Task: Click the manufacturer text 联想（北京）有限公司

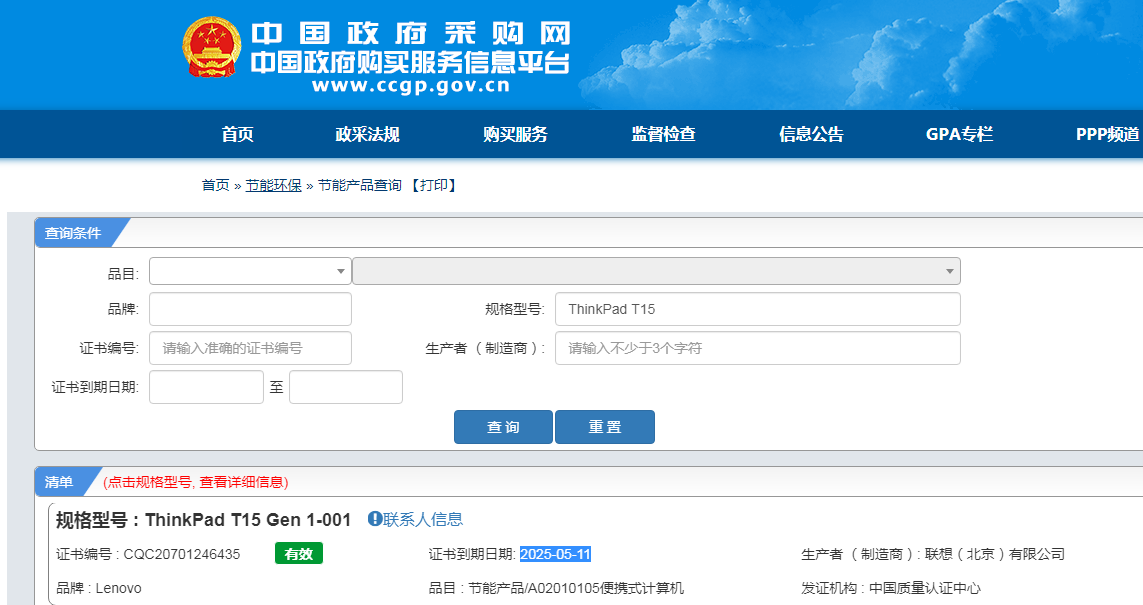Action: point(995,554)
